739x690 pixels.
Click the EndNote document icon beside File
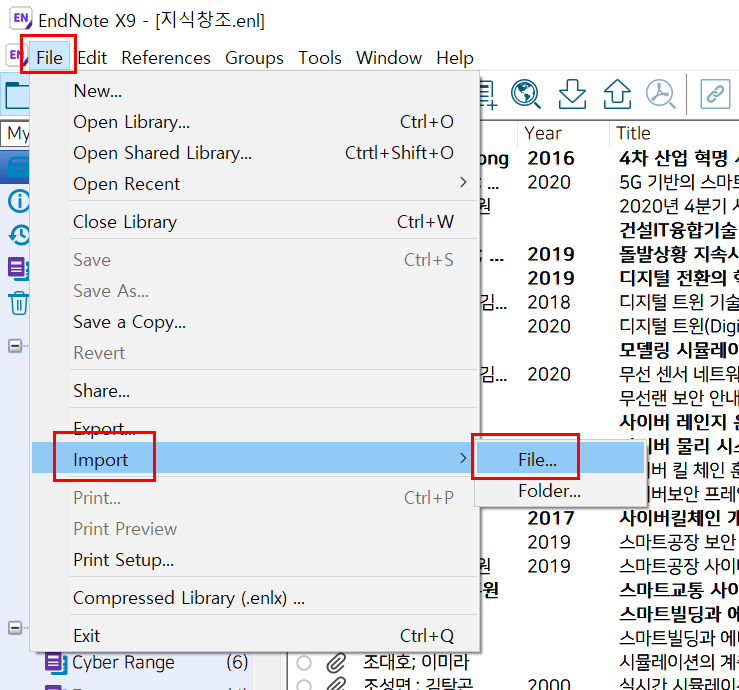[16, 56]
